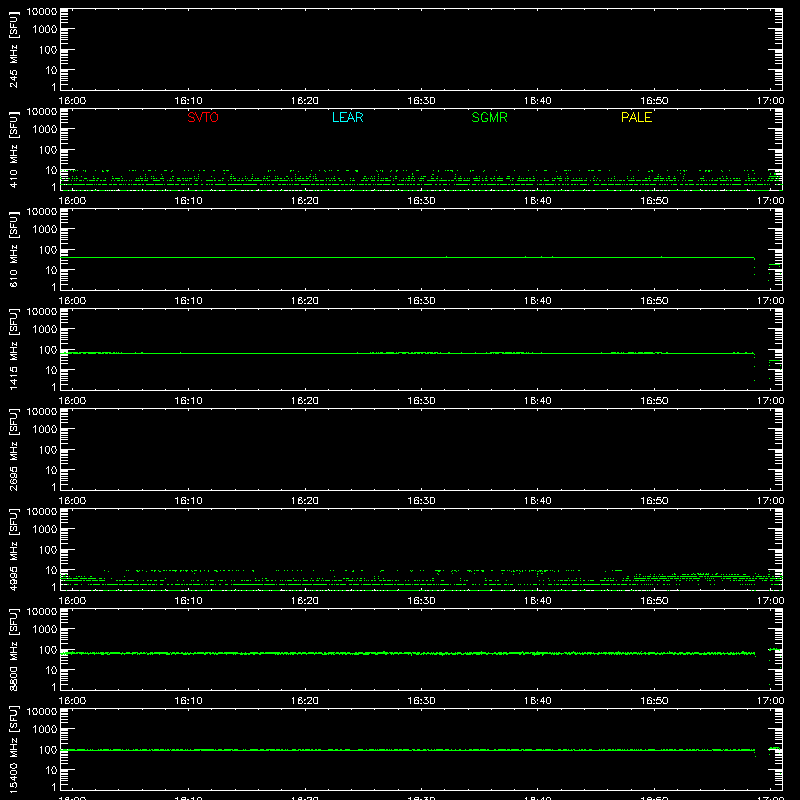Click the green flux trace in 8800 MHz panel
This screenshot has width=800, height=800.
pos(407,653)
